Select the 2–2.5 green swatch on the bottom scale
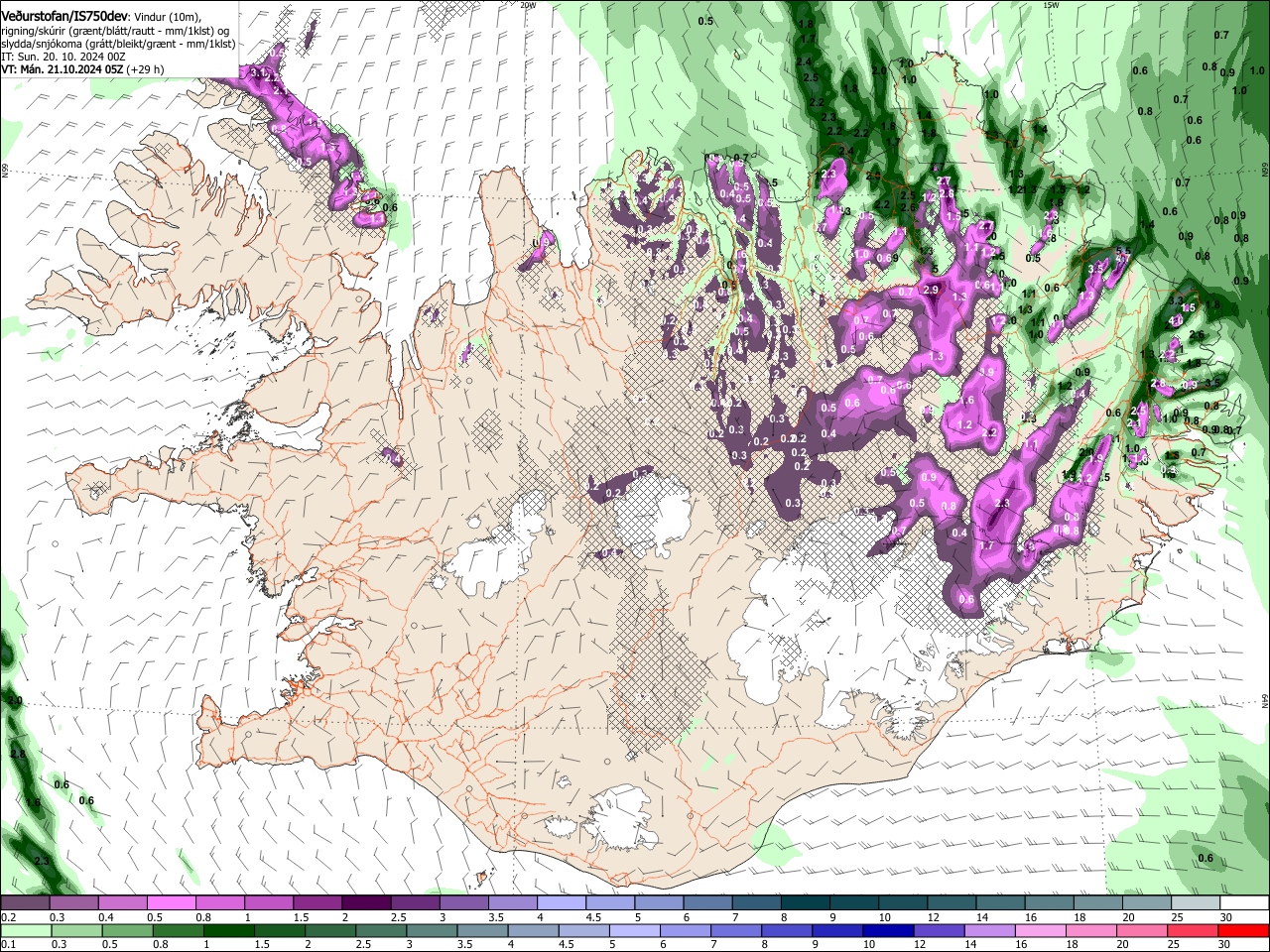 330,930
